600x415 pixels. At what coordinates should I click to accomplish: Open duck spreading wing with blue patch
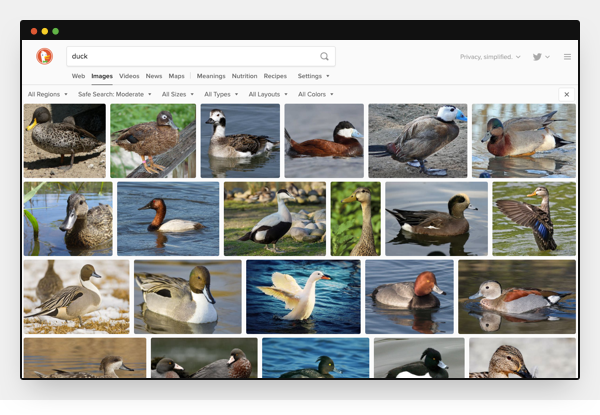(534, 218)
